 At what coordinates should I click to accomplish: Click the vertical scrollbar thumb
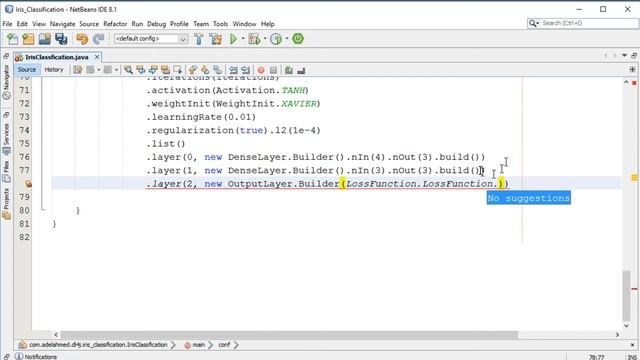pyautogui.click(x=627, y=295)
